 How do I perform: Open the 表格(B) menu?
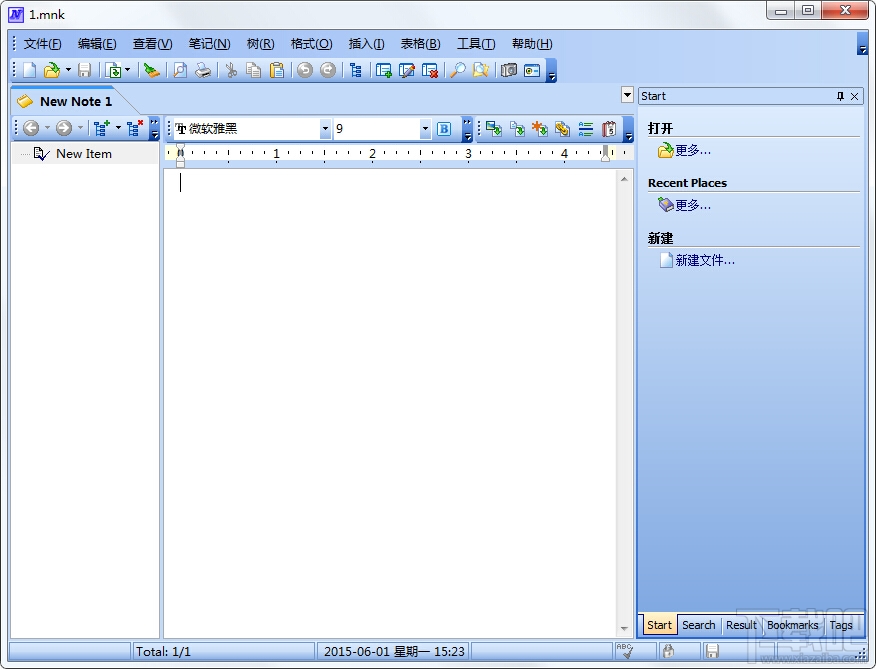tap(421, 44)
